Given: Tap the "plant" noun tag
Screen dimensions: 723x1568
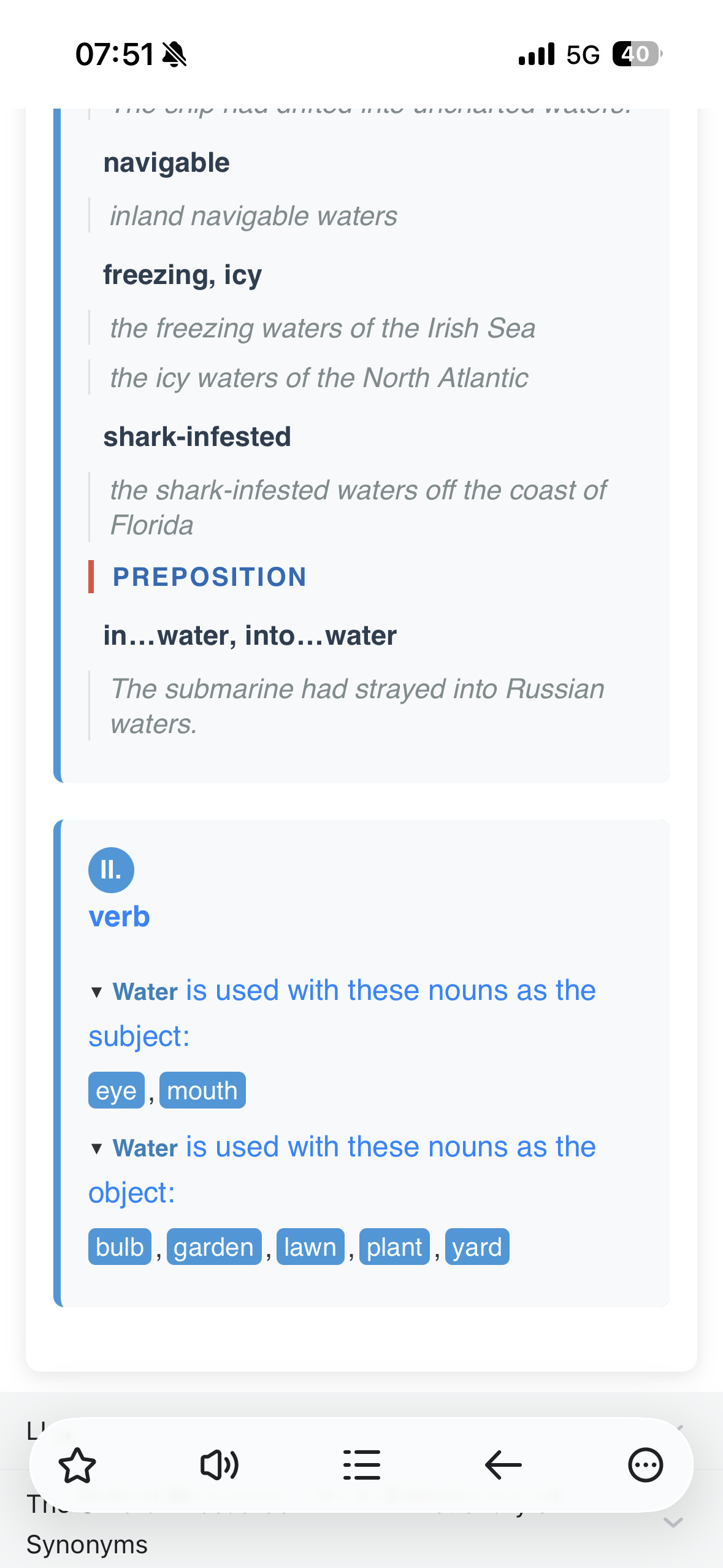Looking at the screenshot, I should [x=394, y=1247].
